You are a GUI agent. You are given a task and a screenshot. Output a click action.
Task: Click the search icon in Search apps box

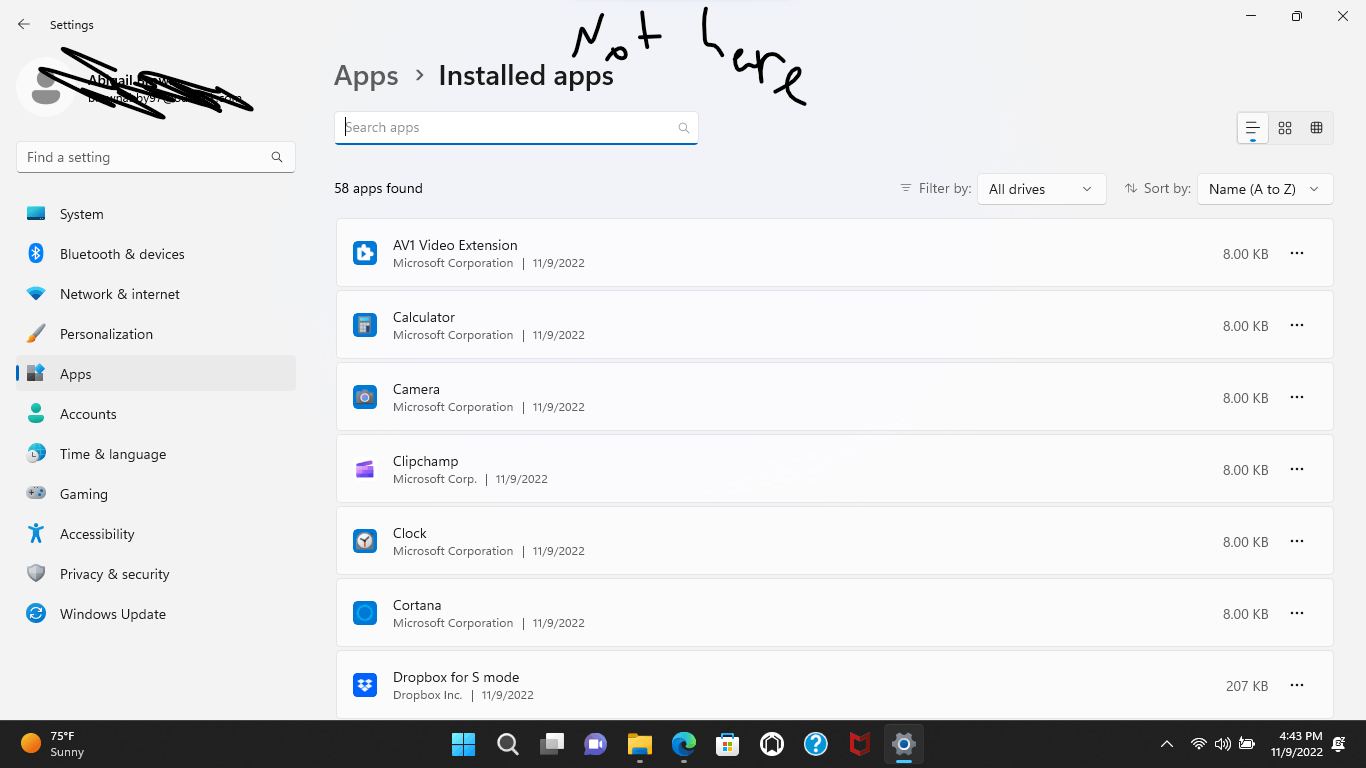[x=683, y=127]
